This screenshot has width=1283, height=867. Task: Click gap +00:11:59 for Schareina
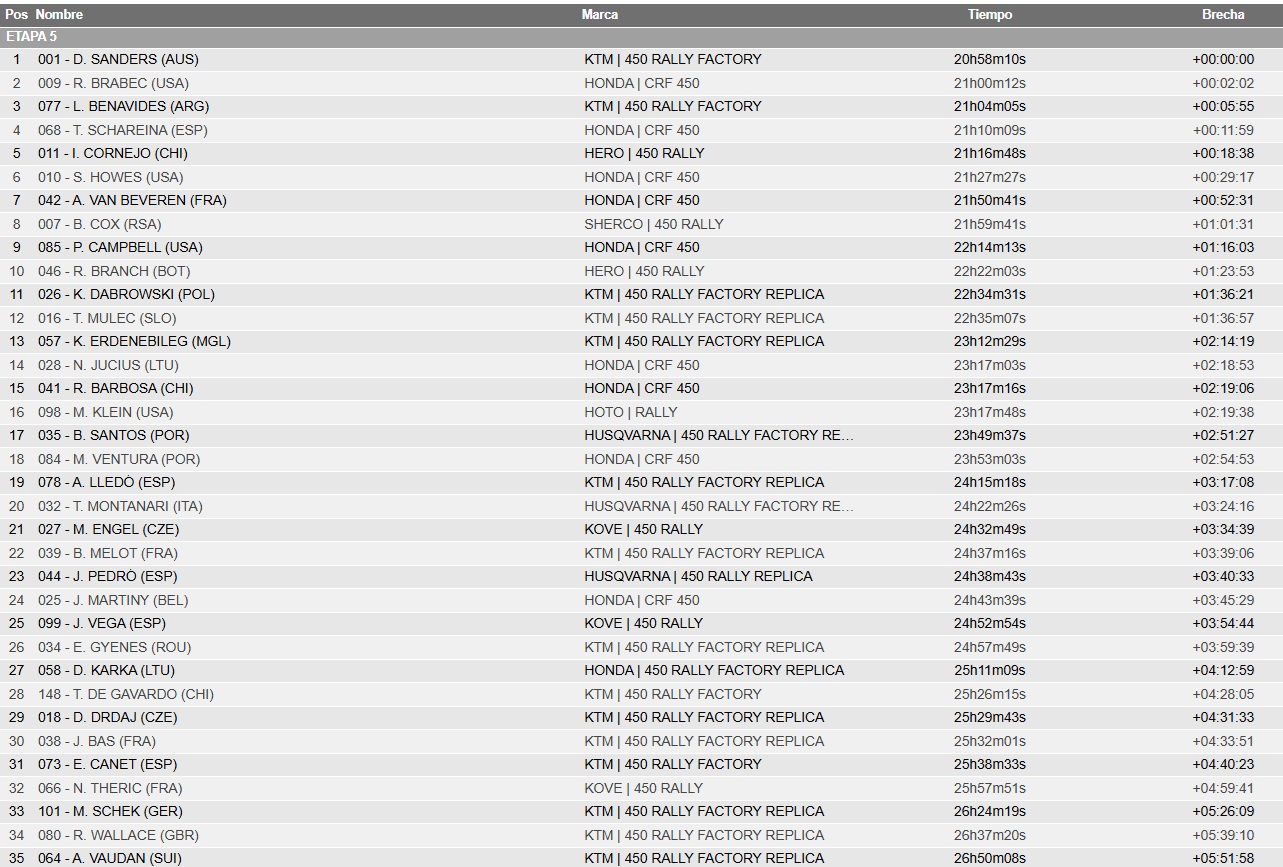coord(1223,130)
